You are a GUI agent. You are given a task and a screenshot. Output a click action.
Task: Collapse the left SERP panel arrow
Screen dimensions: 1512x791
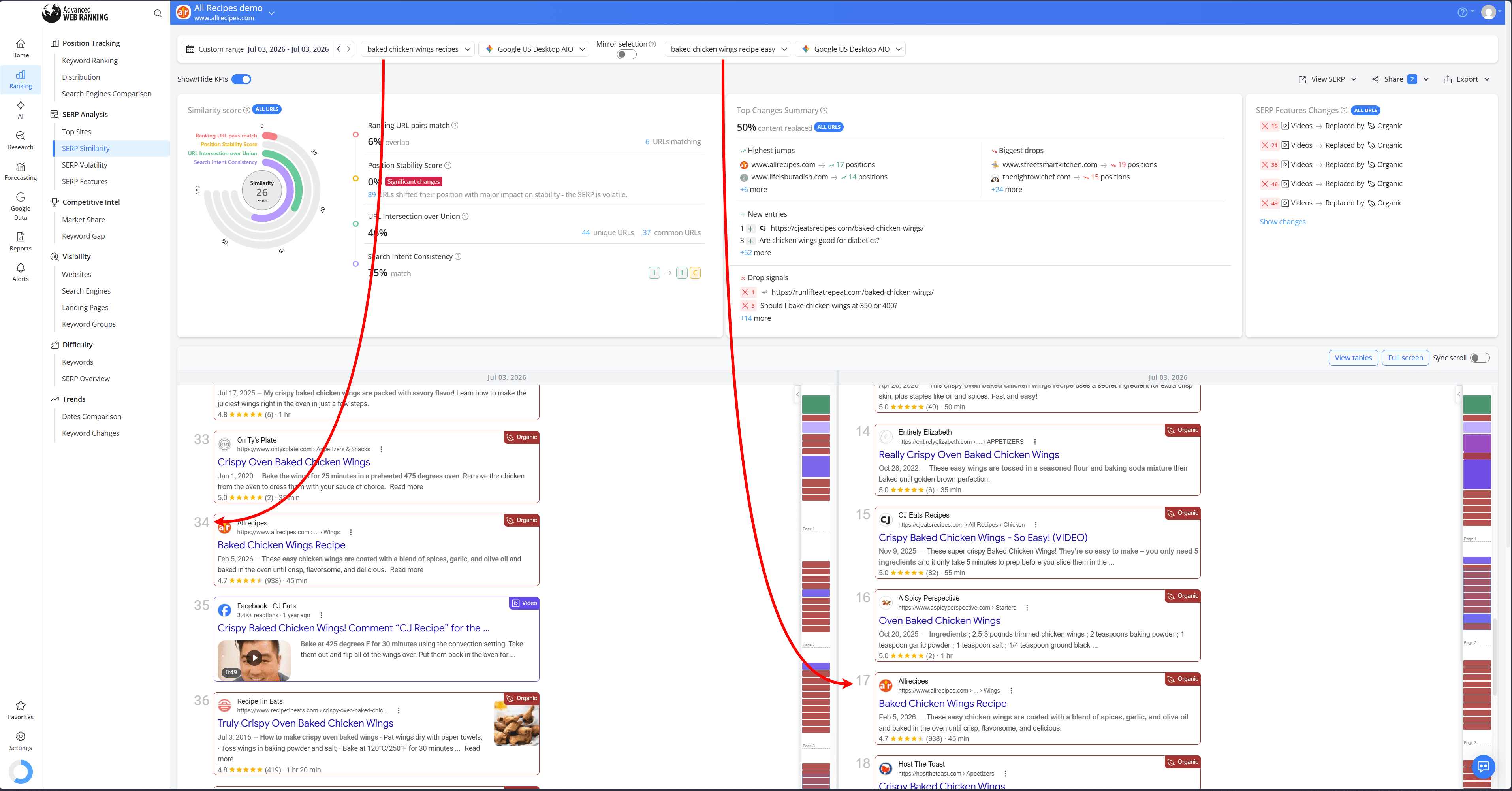[x=797, y=394]
